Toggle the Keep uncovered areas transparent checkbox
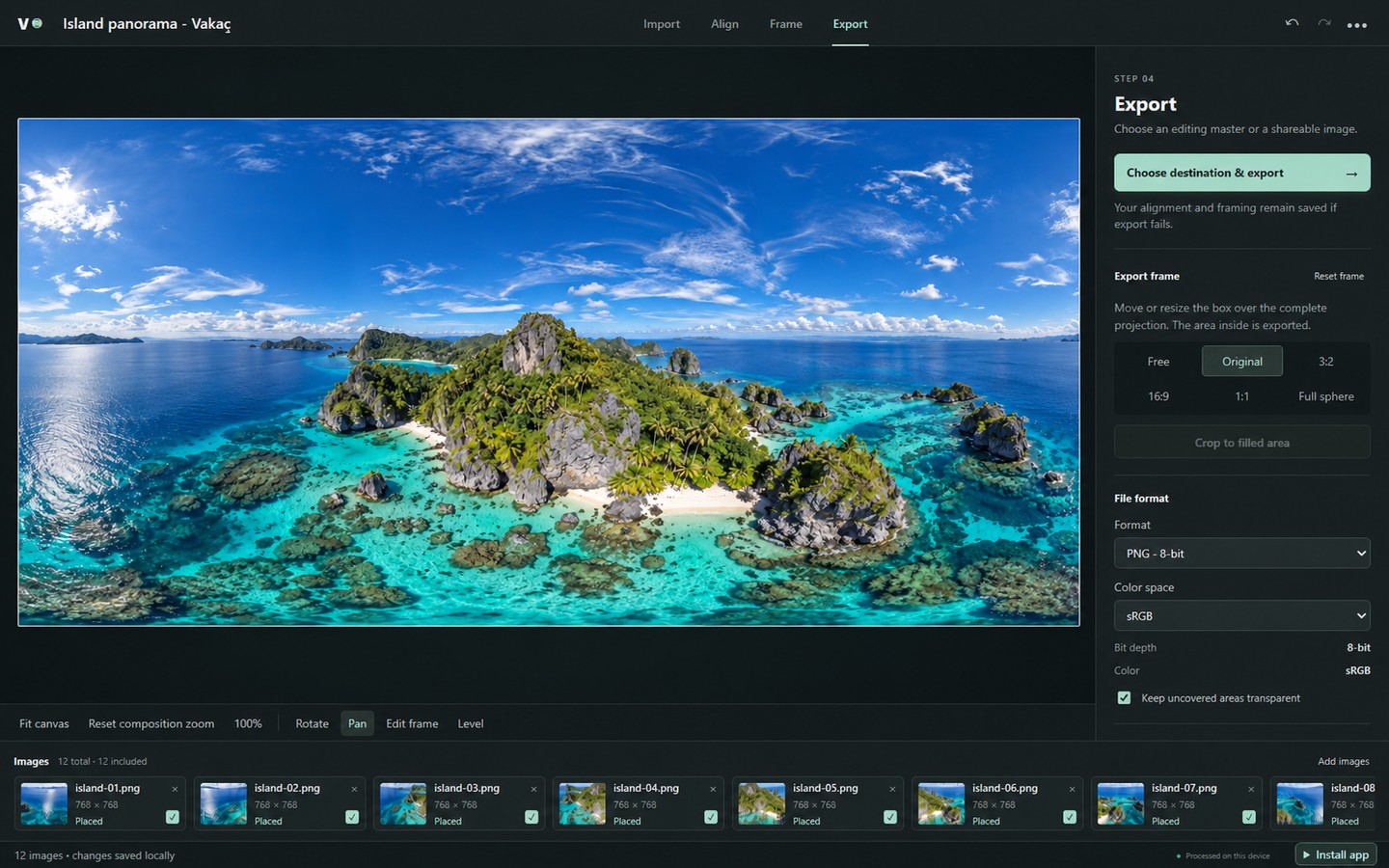Screen dimensions: 1389x868 [1124, 697]
